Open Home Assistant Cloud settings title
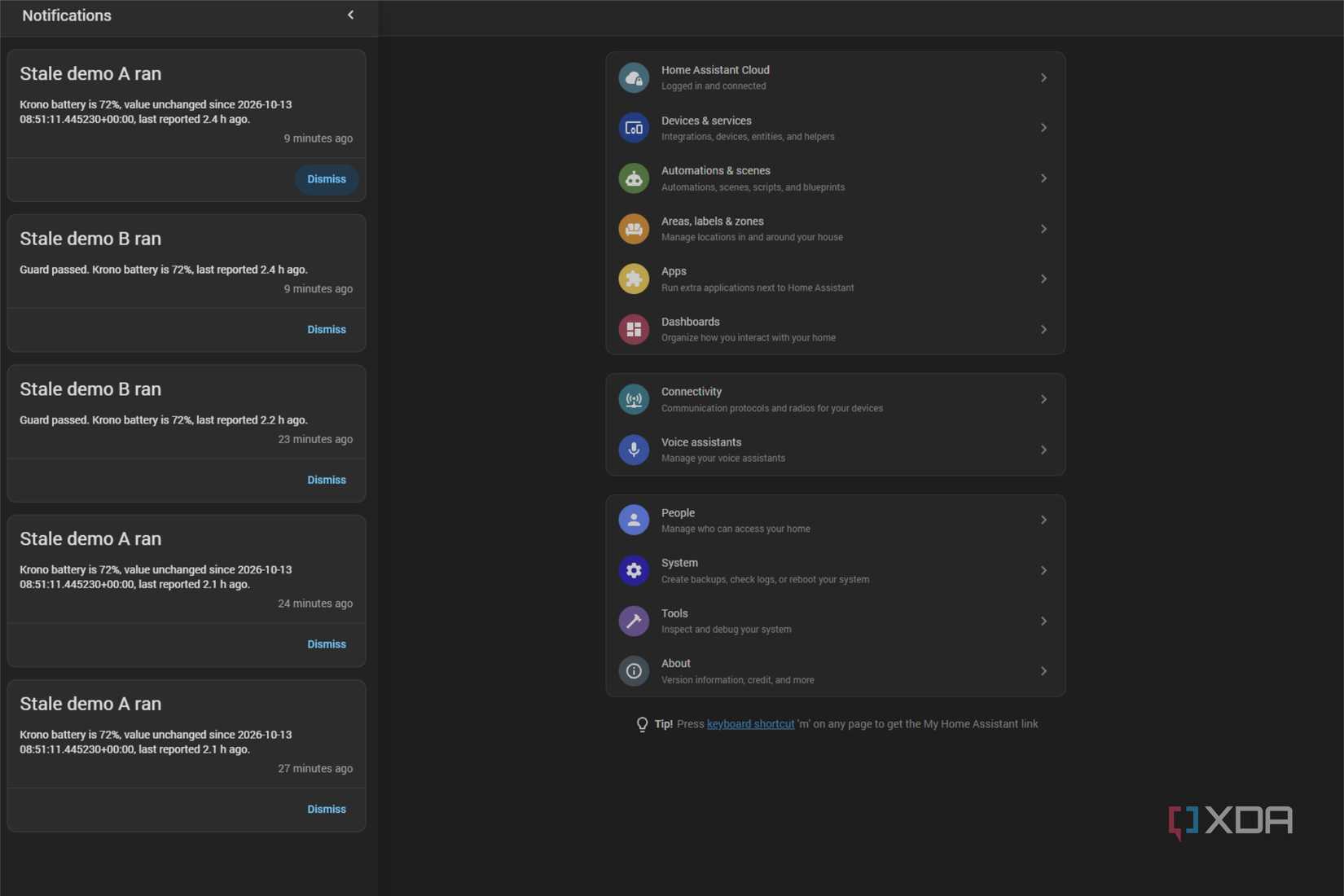This screenshot has height=896, width=1344. 715,70
